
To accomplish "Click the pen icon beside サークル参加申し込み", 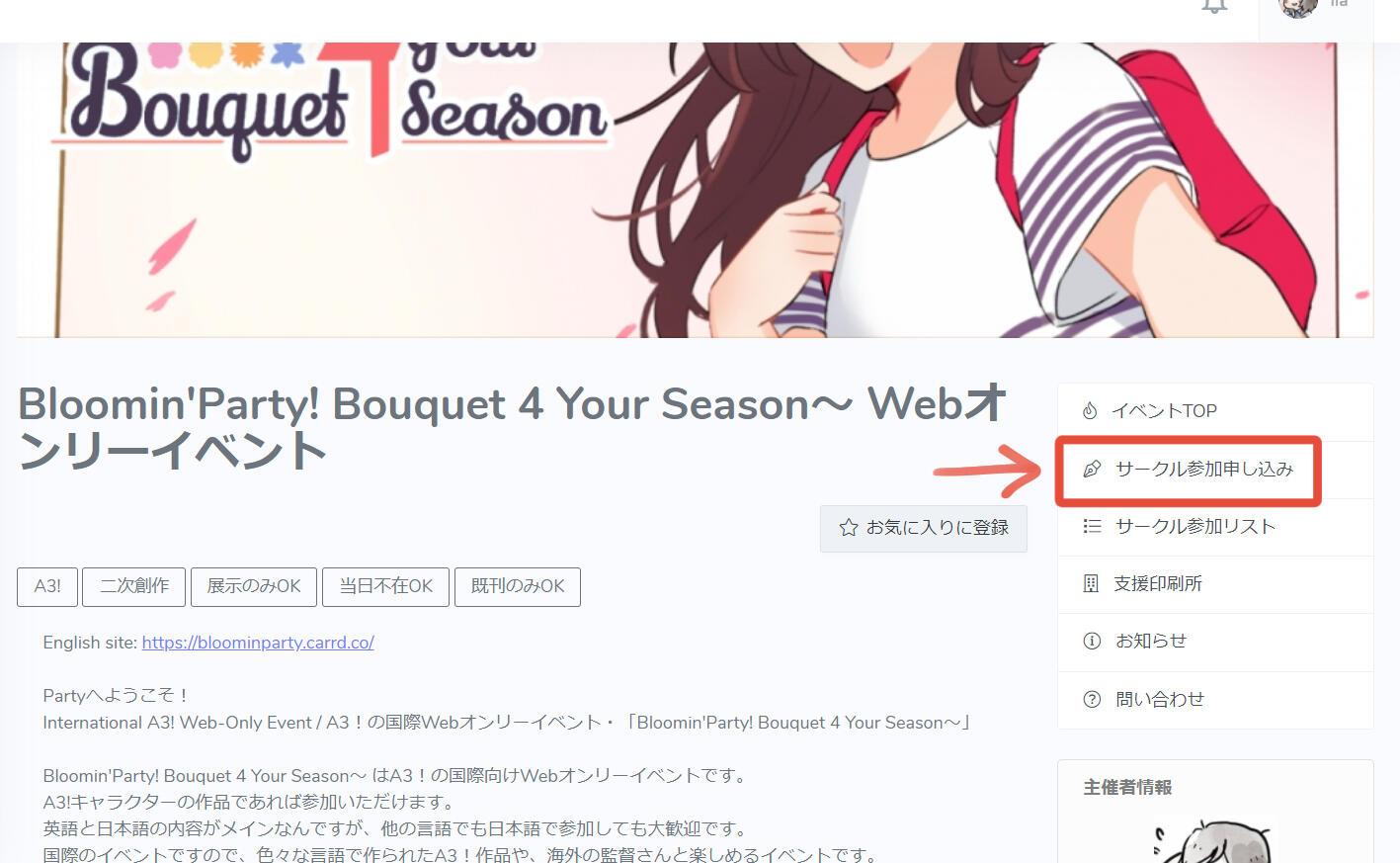I will point(1092,469).
